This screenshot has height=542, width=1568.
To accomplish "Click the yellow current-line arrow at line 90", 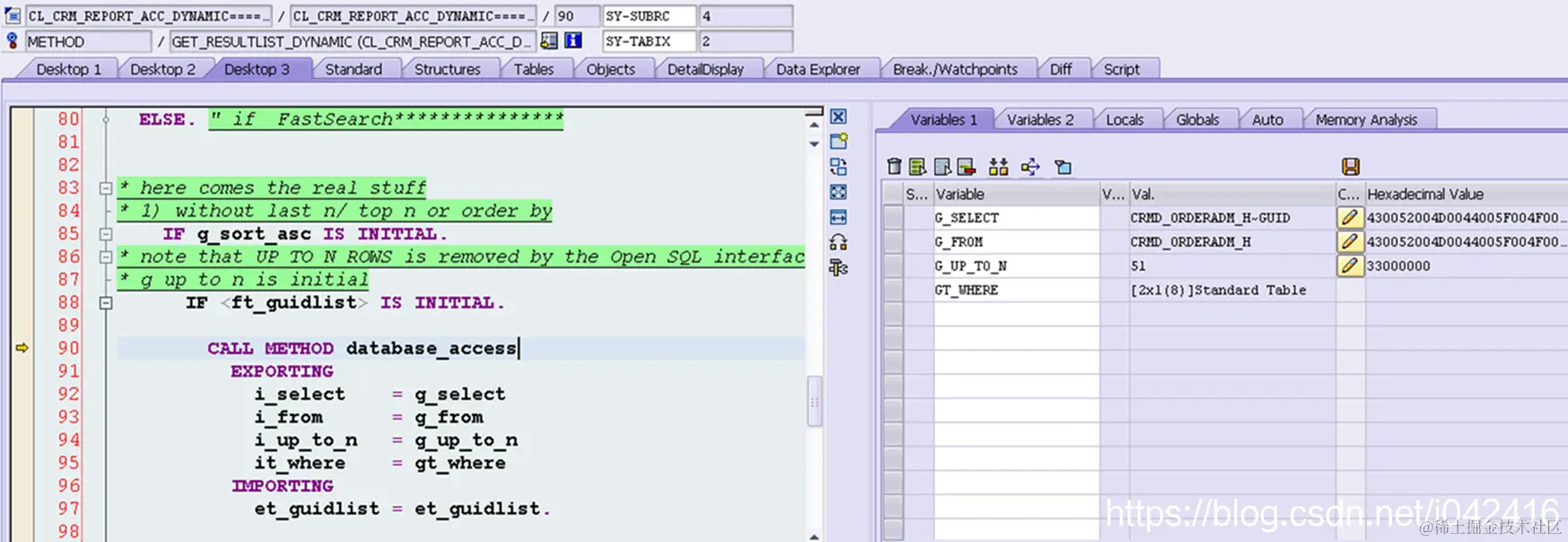I will pyautogui.click(x=22, y=348).
